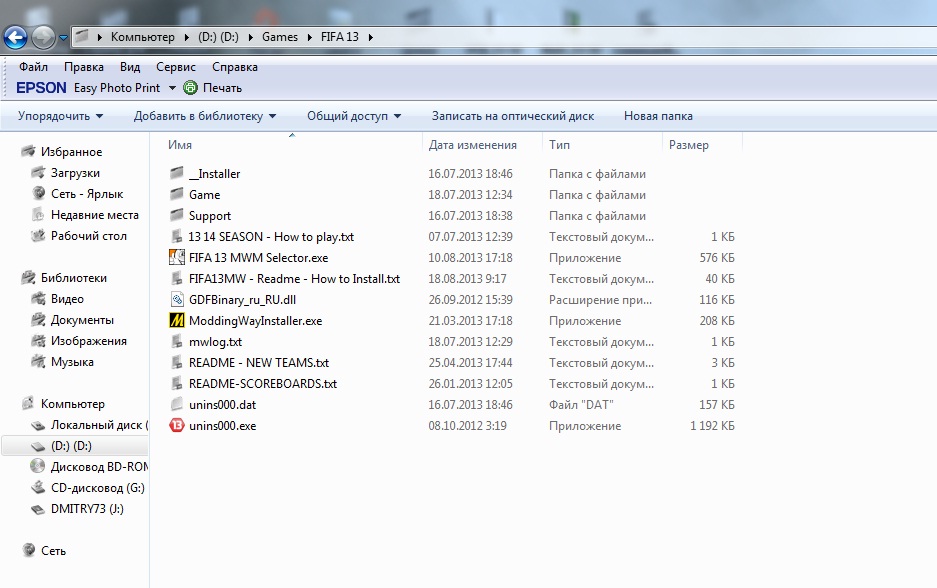This screenshot has height=588, width=937.
Task: Select FIFA13MW - Readme - How to Install.txt icon
Action: pos(176,278)
